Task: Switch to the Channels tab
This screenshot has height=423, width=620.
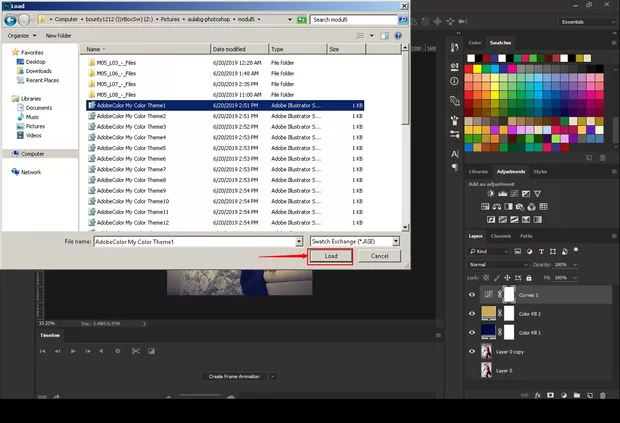Action: click(x=501, y=236)
